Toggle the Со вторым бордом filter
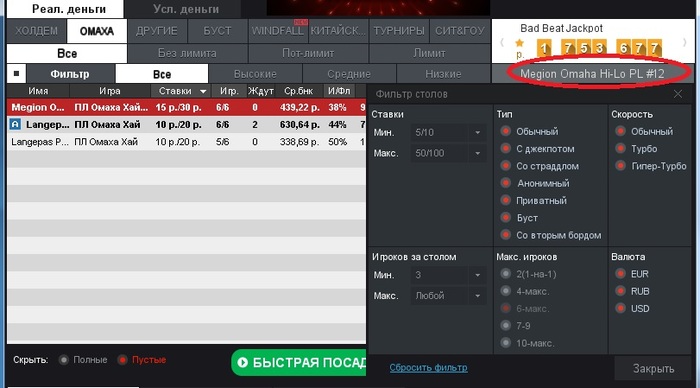 [505, 235]
